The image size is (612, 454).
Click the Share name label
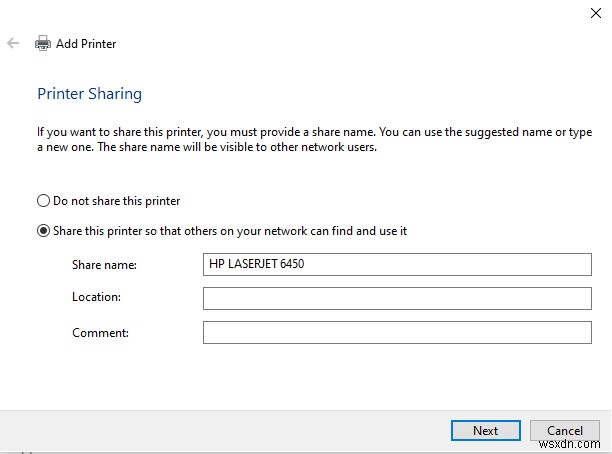tap(104, 265)
